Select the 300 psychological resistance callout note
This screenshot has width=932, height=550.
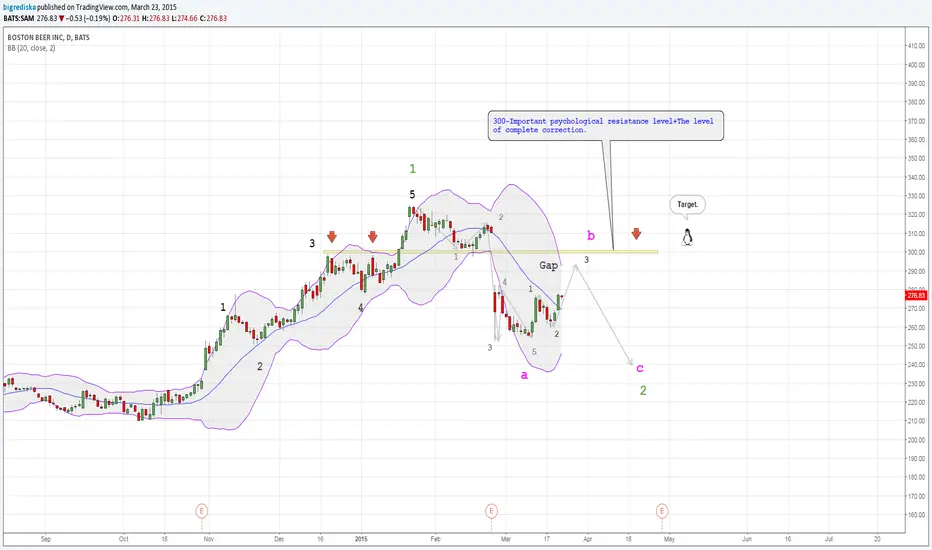(x=606, y=125)
